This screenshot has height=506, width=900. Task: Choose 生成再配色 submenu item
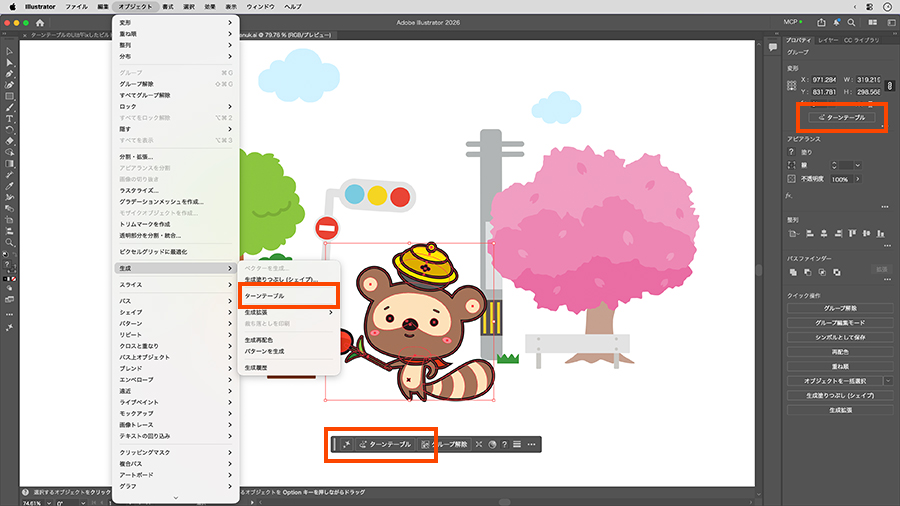(289, 340)
